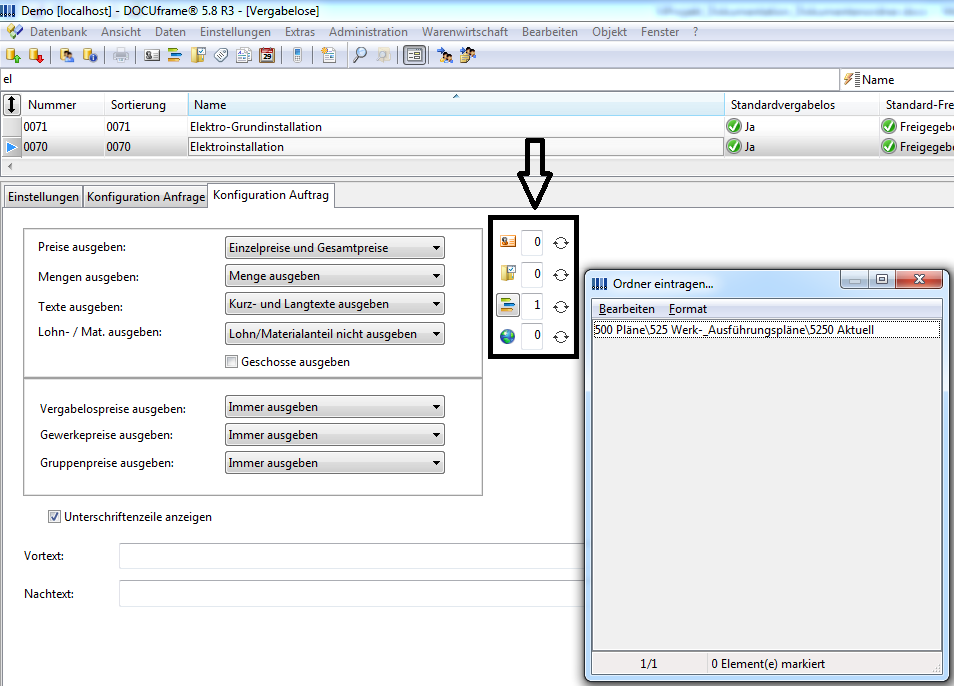
Task: Click the globe icon beside counter
Action: point(508,336)
